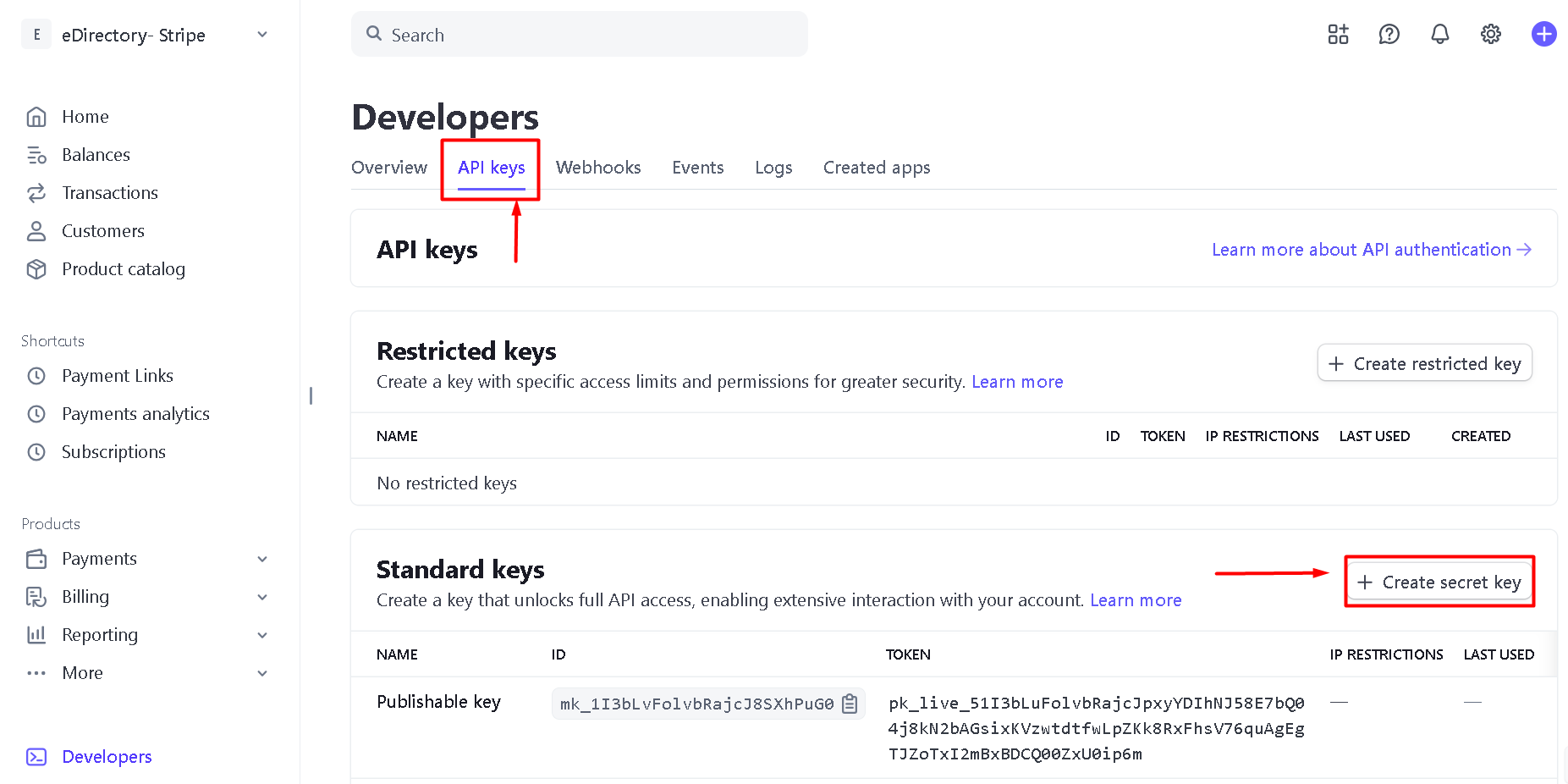
Task: Click the Subscriptions clock icon
Action: pos(36,452)
